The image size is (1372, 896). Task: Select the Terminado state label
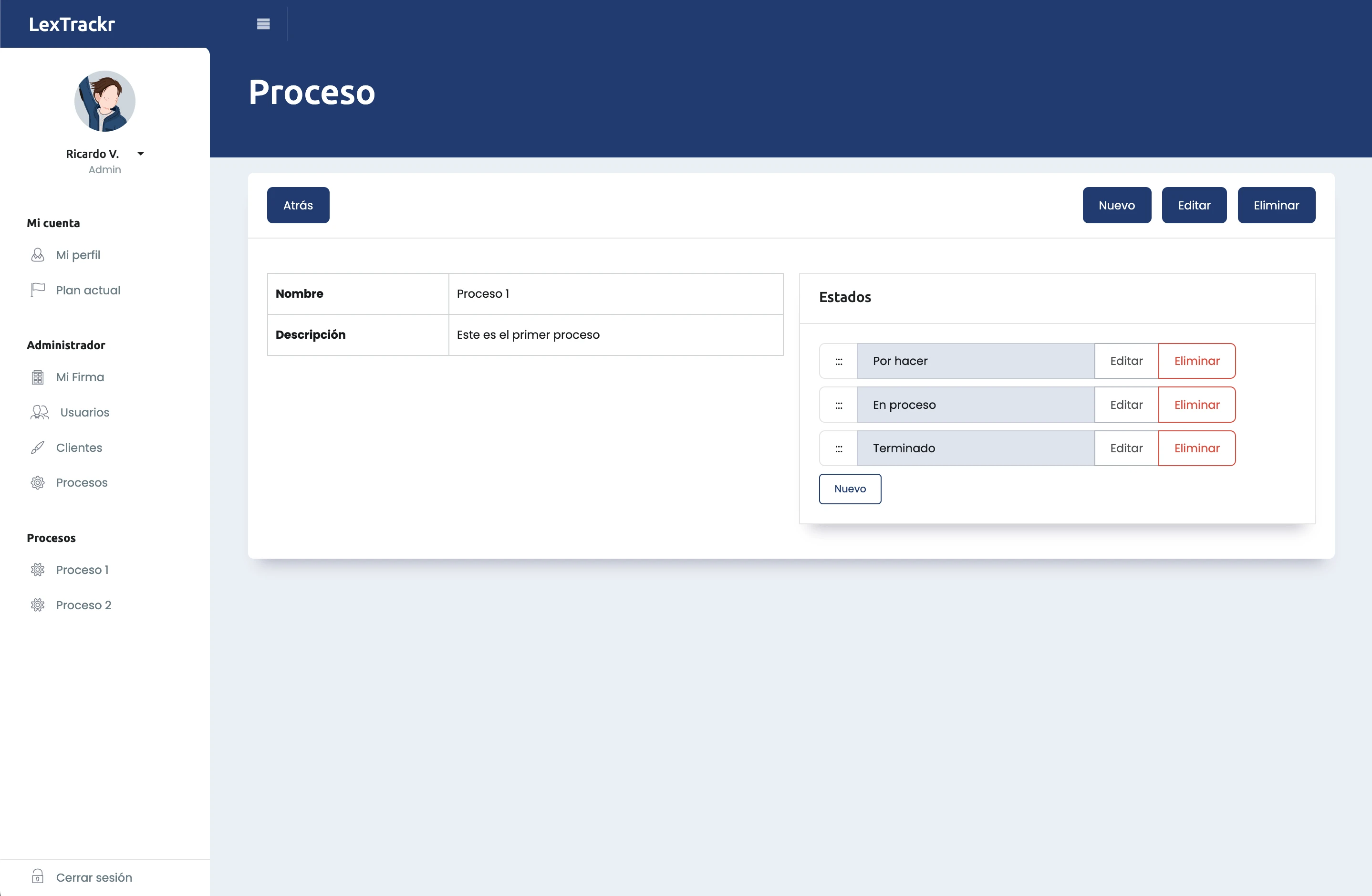pos(976,448)
